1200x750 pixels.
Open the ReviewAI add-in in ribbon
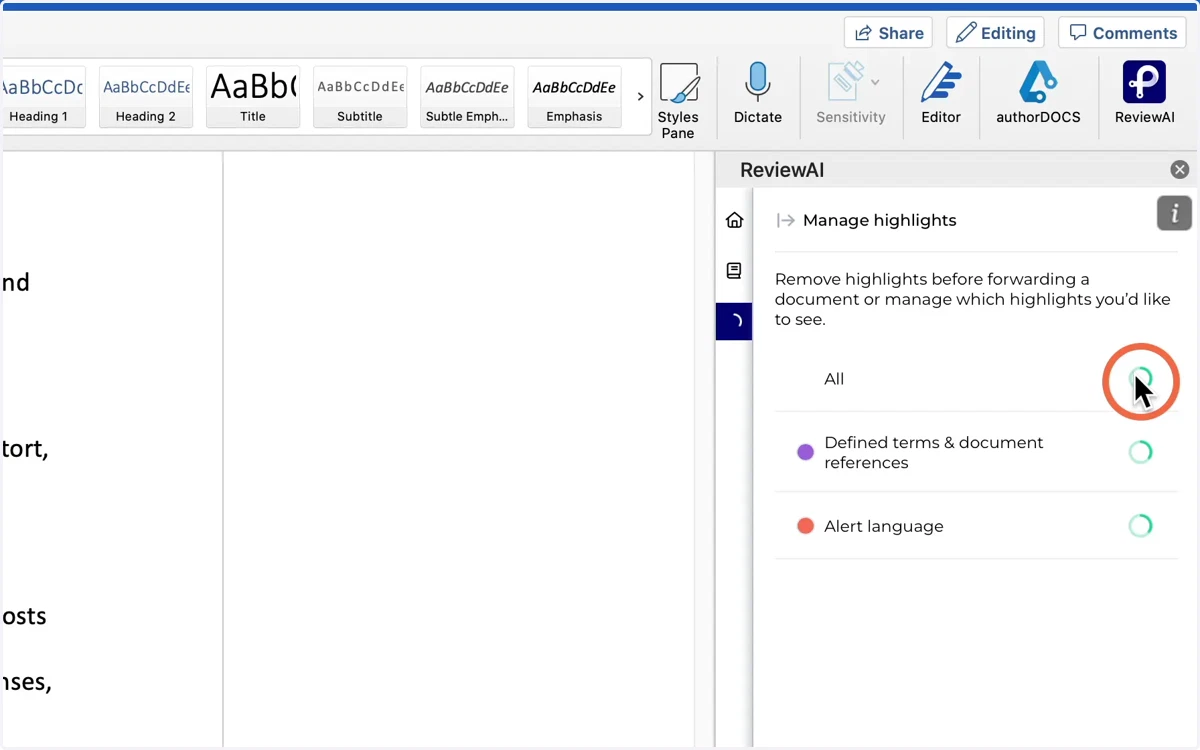[1144, 93]
